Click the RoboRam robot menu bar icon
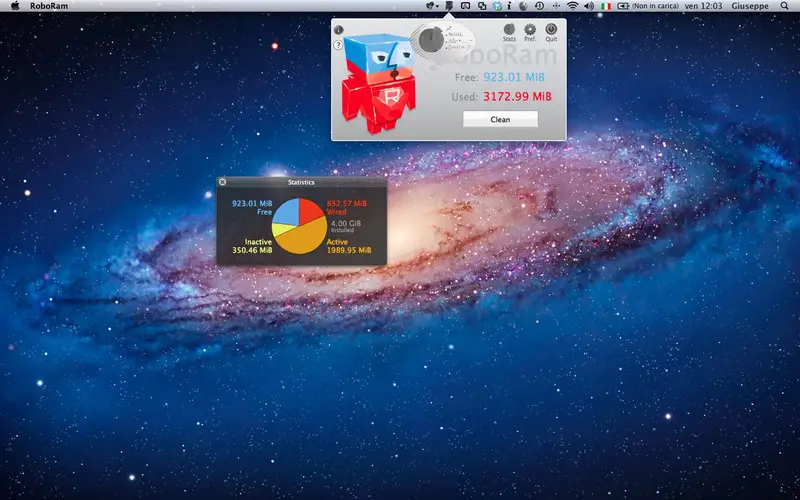The width and height of the screenshot is (800, 500). coord(449,6)
